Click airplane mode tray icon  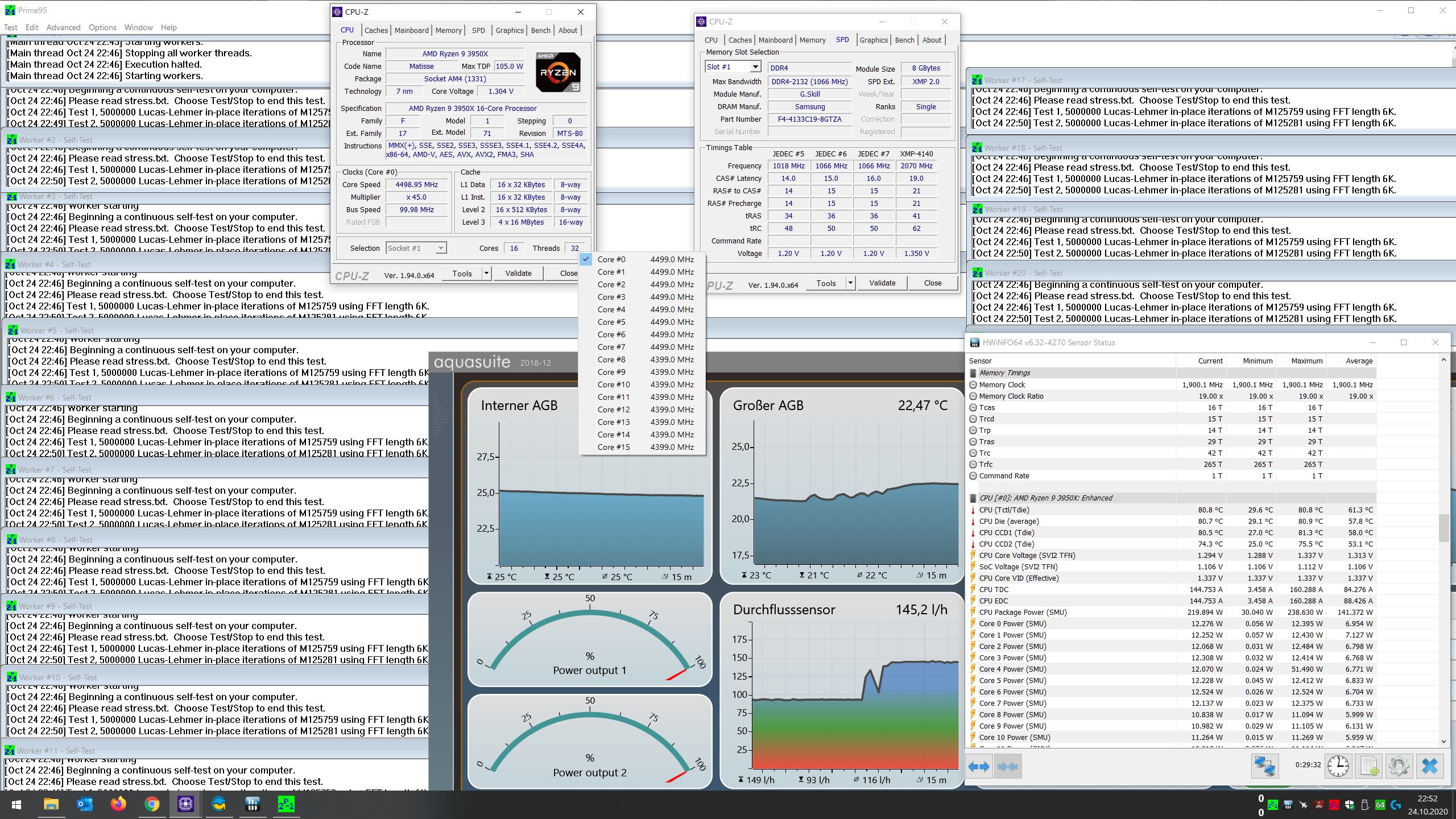1303,805
